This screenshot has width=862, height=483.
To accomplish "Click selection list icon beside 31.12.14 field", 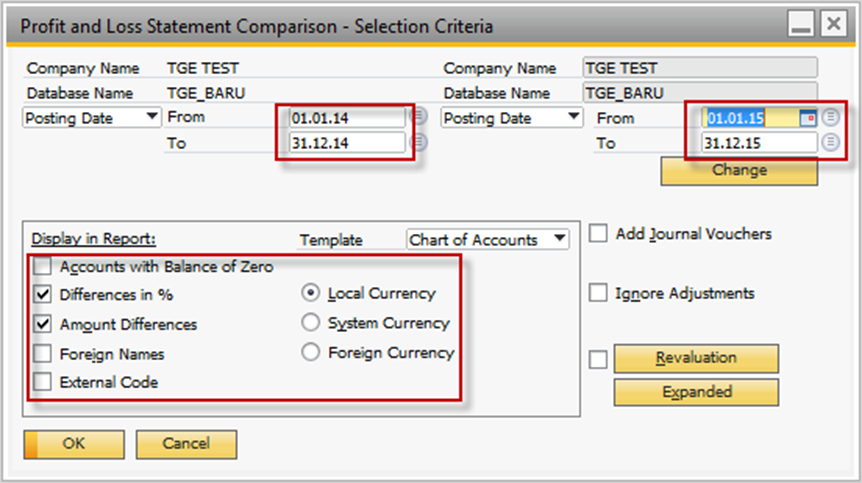I will pyautogui.click(x=419, y=142).
